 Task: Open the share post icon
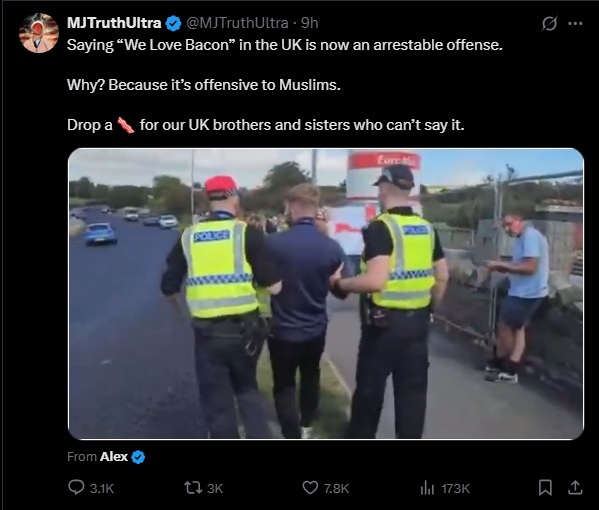click(575, 487)
